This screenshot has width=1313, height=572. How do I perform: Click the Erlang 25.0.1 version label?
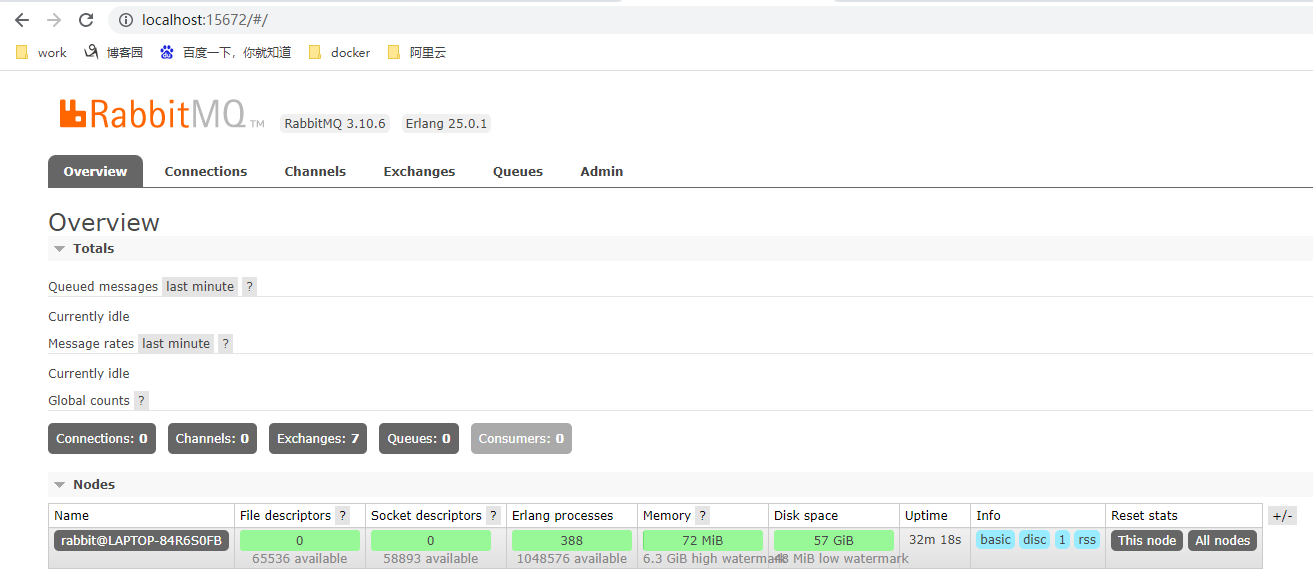pyautogui.click(x=446, y=124)
